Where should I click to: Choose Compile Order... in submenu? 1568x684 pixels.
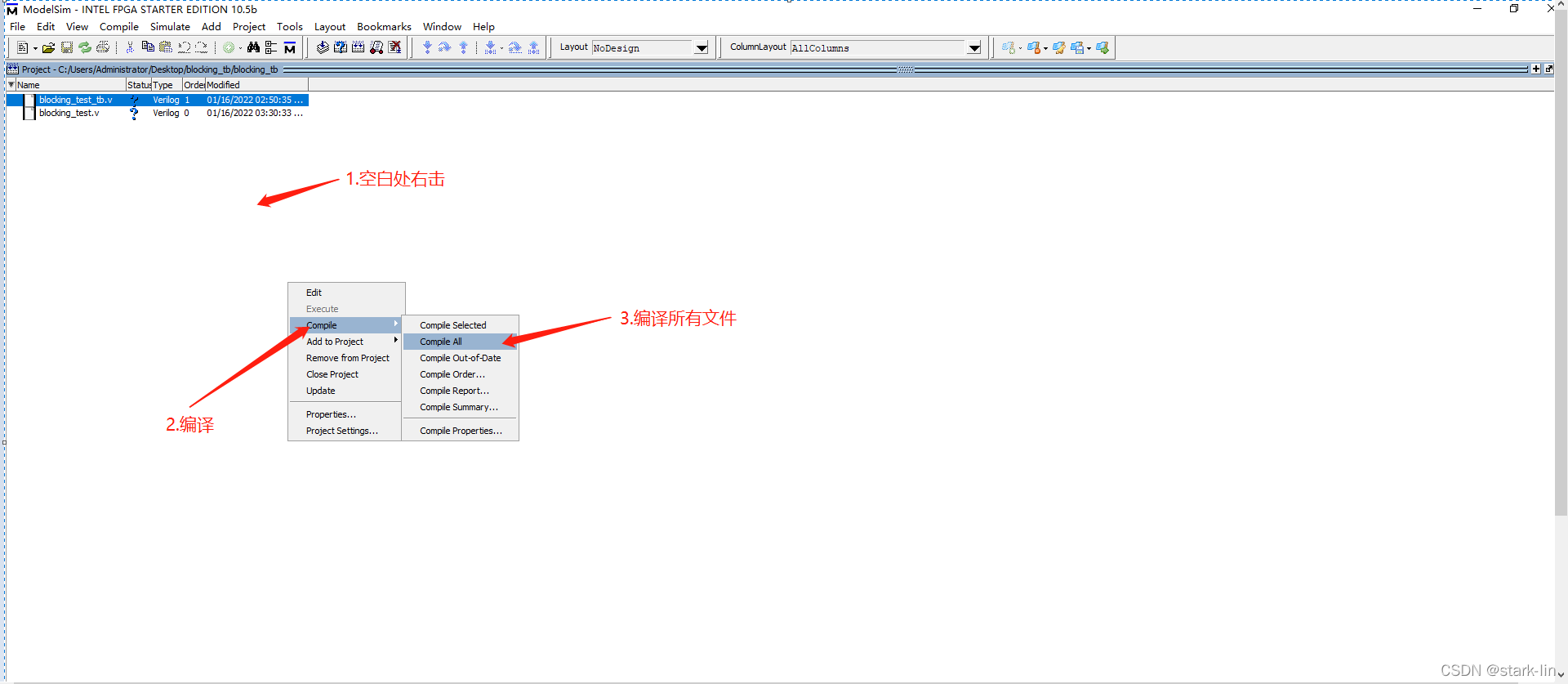click(461, 374)
